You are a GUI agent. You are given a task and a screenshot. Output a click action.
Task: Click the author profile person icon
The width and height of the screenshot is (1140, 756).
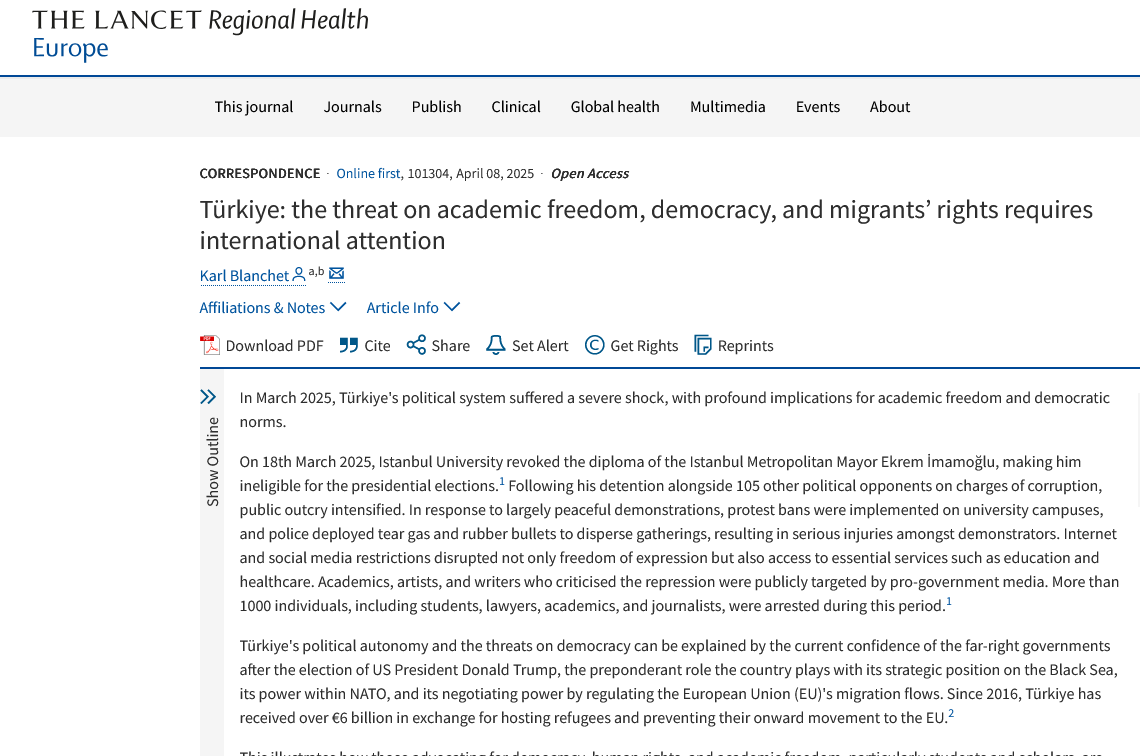pos(299,275)
